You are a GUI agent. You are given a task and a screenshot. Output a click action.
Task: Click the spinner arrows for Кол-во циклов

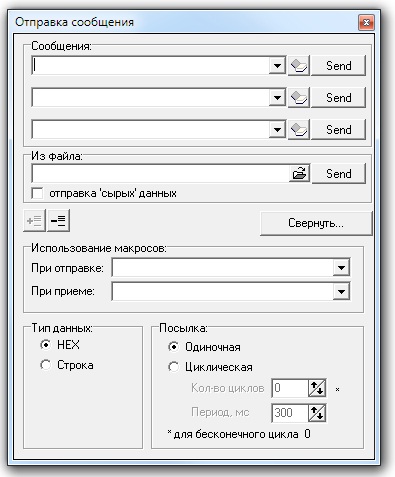click(317, 388)
